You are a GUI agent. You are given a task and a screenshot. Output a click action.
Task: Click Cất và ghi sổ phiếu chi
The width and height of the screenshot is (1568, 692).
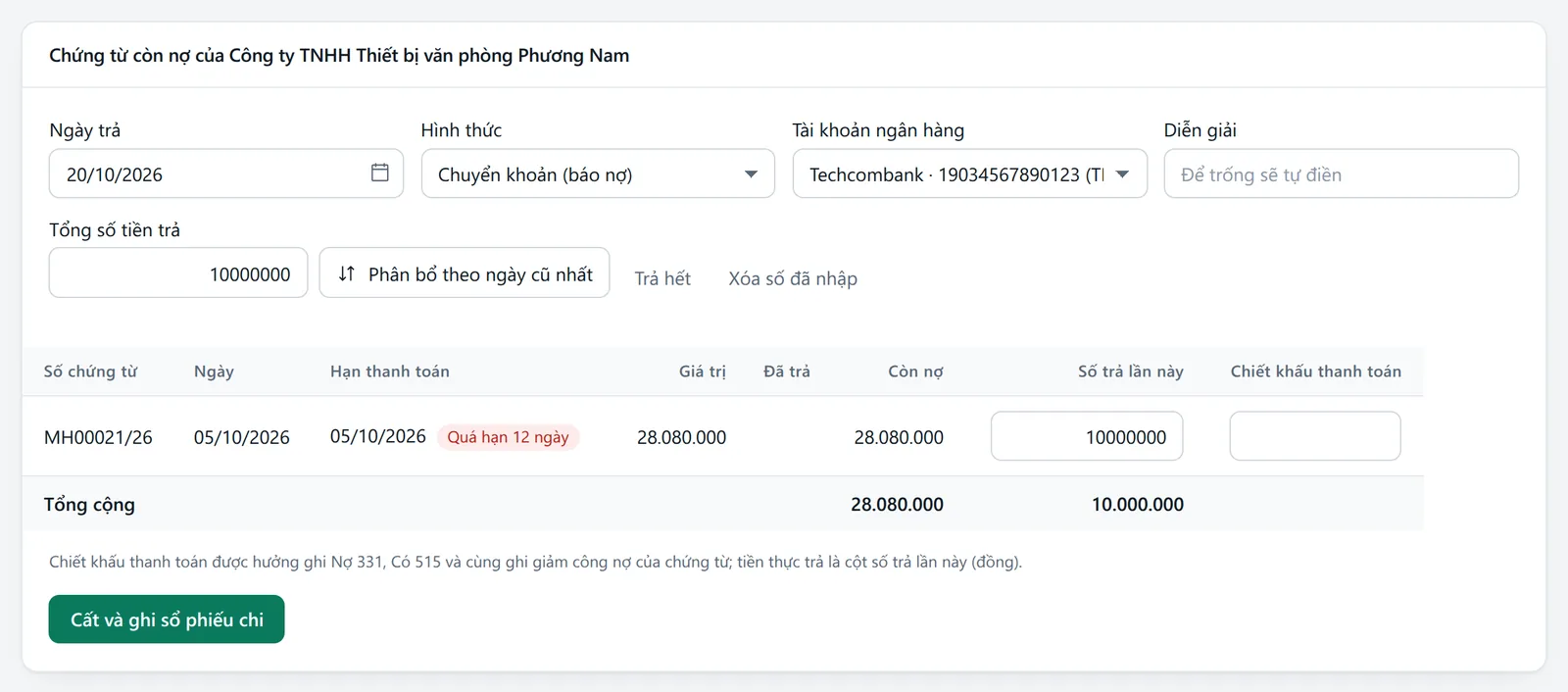pos(167,619)
